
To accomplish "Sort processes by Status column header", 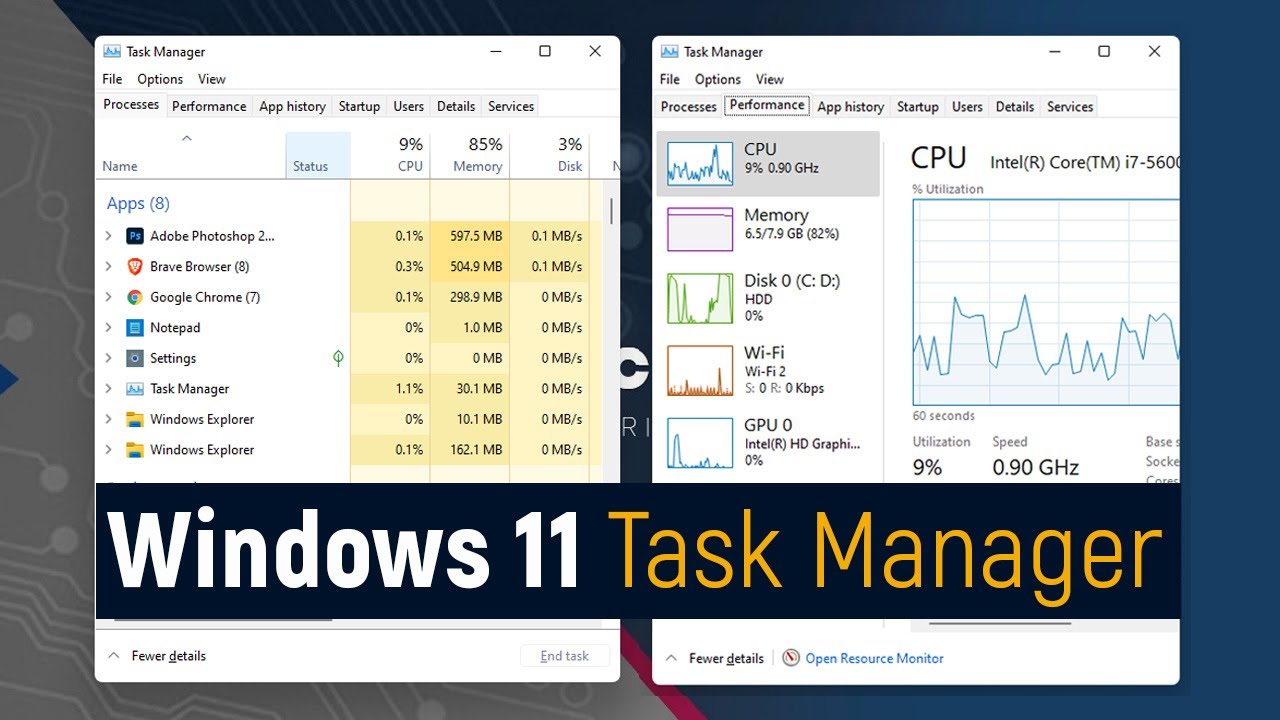I will tap(318, 155).
